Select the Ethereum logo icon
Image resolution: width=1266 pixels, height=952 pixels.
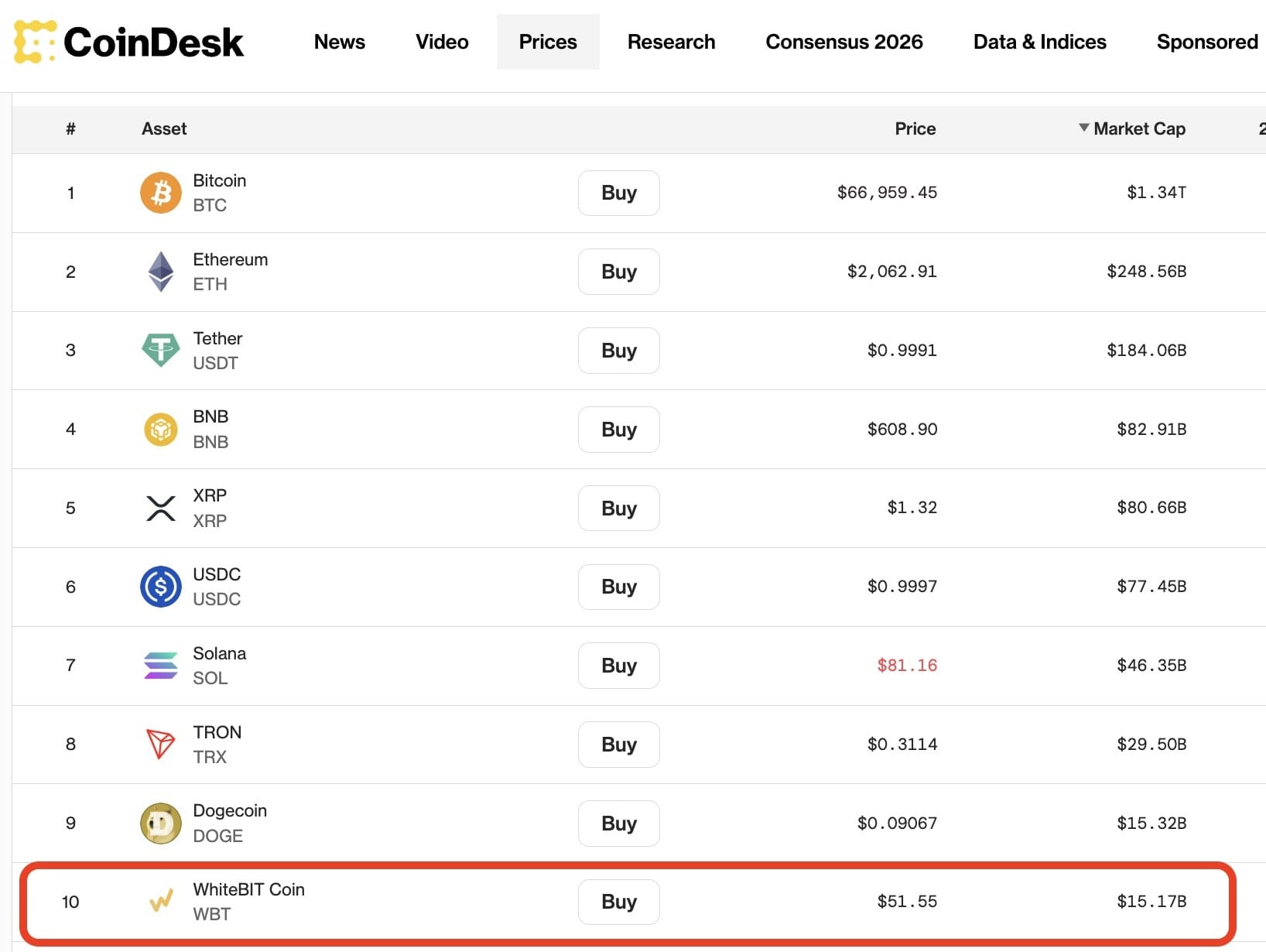[x=160, y=272]
